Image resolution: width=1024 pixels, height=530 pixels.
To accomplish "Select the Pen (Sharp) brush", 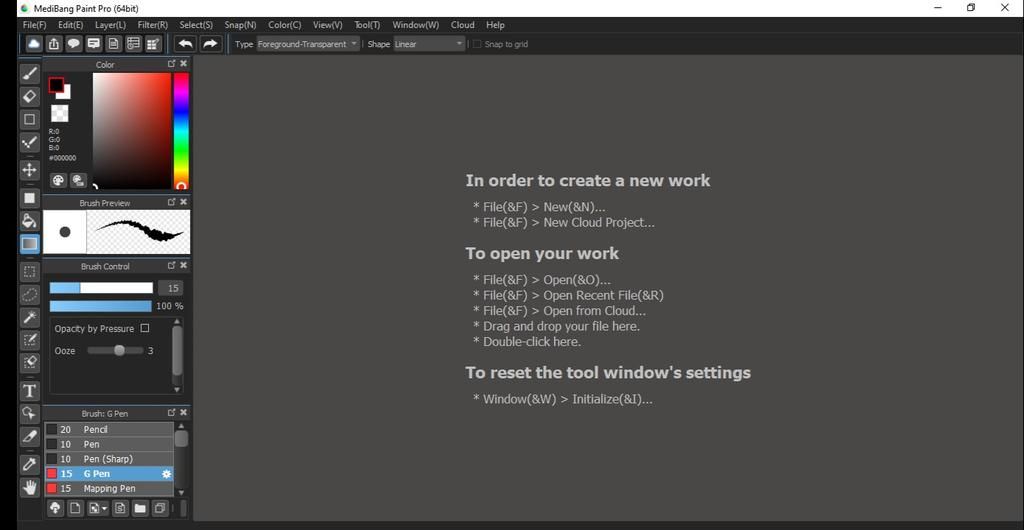I will click(109, 459).
